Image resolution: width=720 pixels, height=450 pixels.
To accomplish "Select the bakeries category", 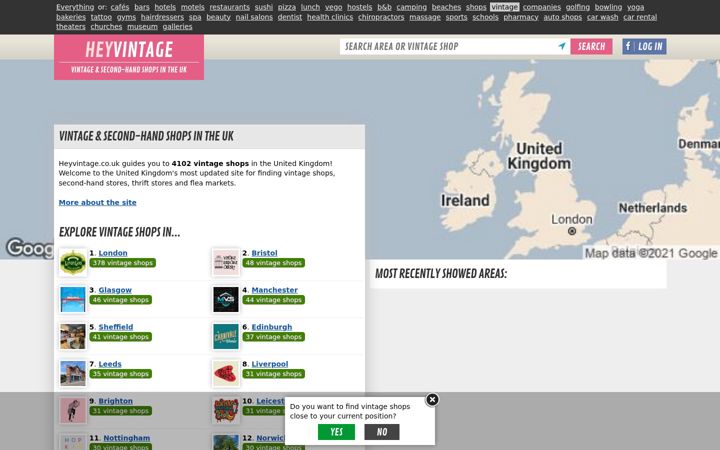I will click(x=71, y=17).
